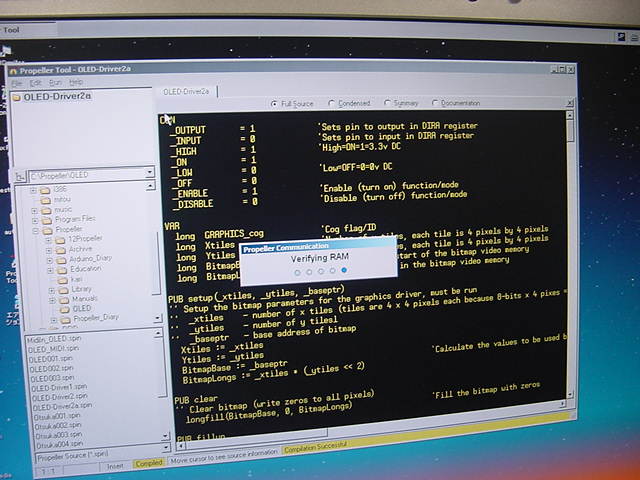
Task: Open file OLED003.spin in list
Action: [52, 378]
